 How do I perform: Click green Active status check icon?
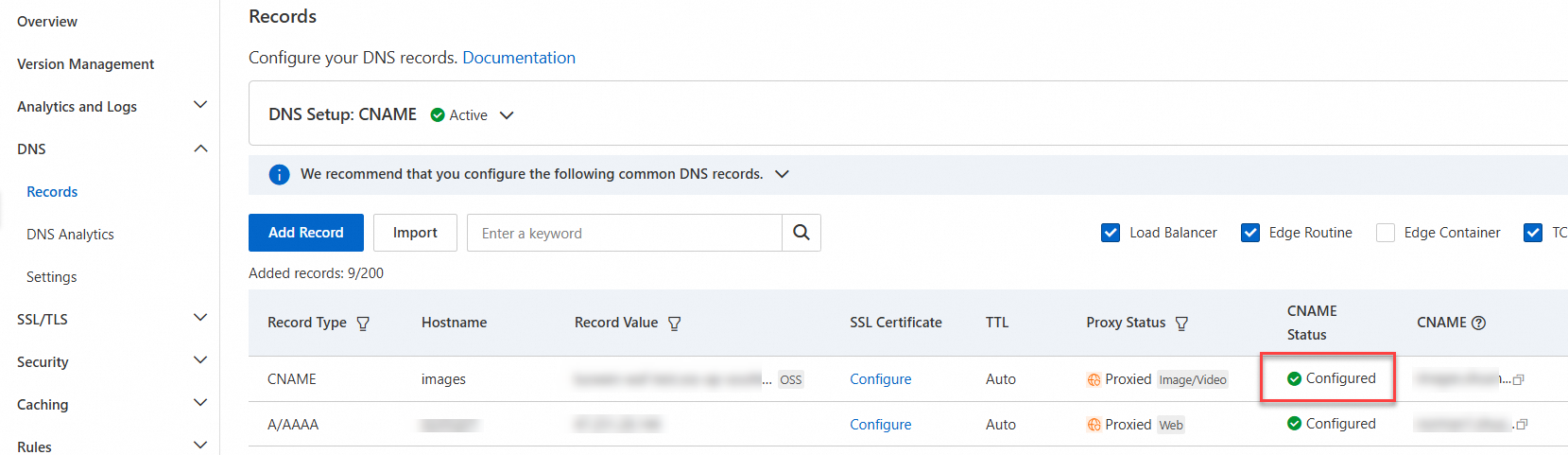tap(438, 115)
